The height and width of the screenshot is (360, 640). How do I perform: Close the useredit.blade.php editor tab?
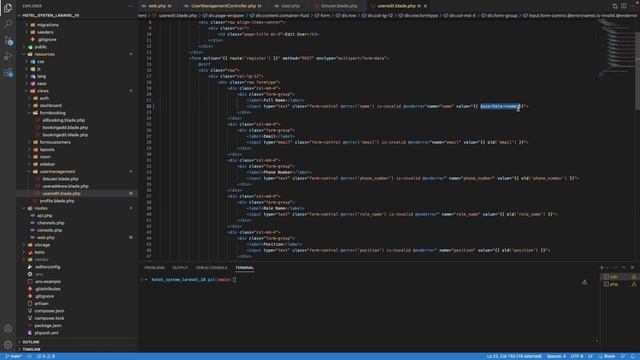[426, 6]
